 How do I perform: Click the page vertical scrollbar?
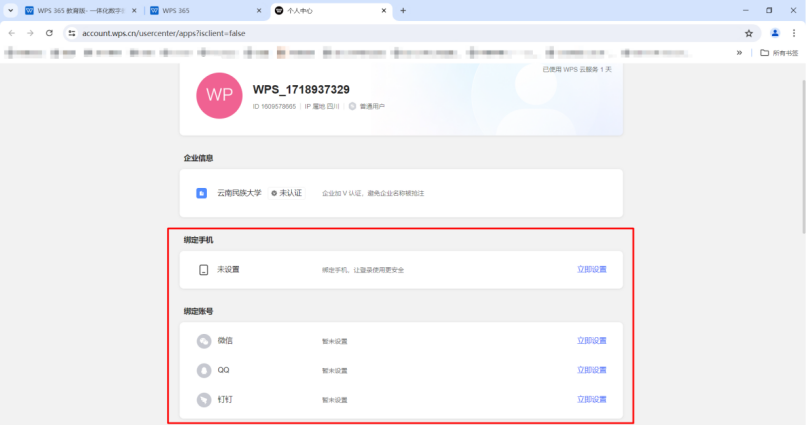click(x=803, y=157)
